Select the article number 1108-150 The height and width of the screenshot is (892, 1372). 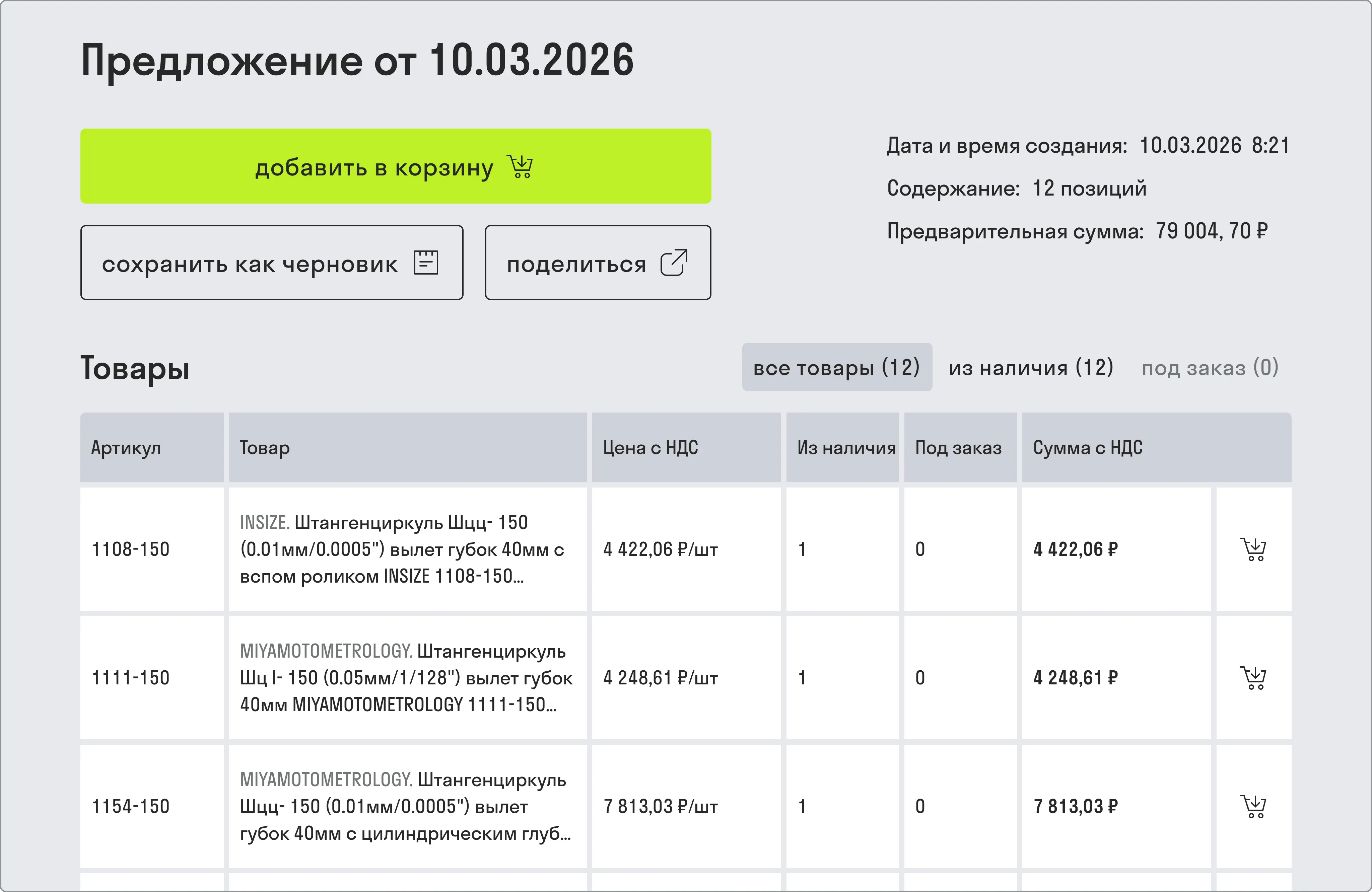click(131, 549)
